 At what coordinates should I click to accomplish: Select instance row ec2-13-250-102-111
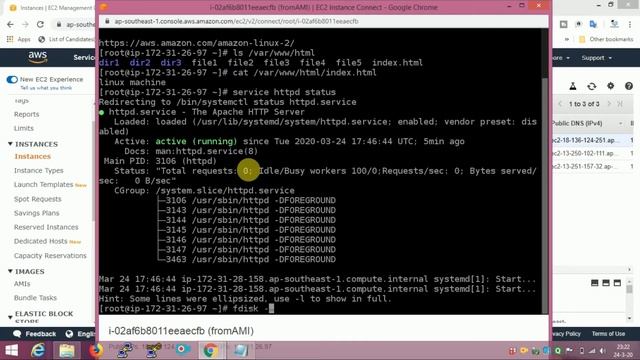point(592,153)
